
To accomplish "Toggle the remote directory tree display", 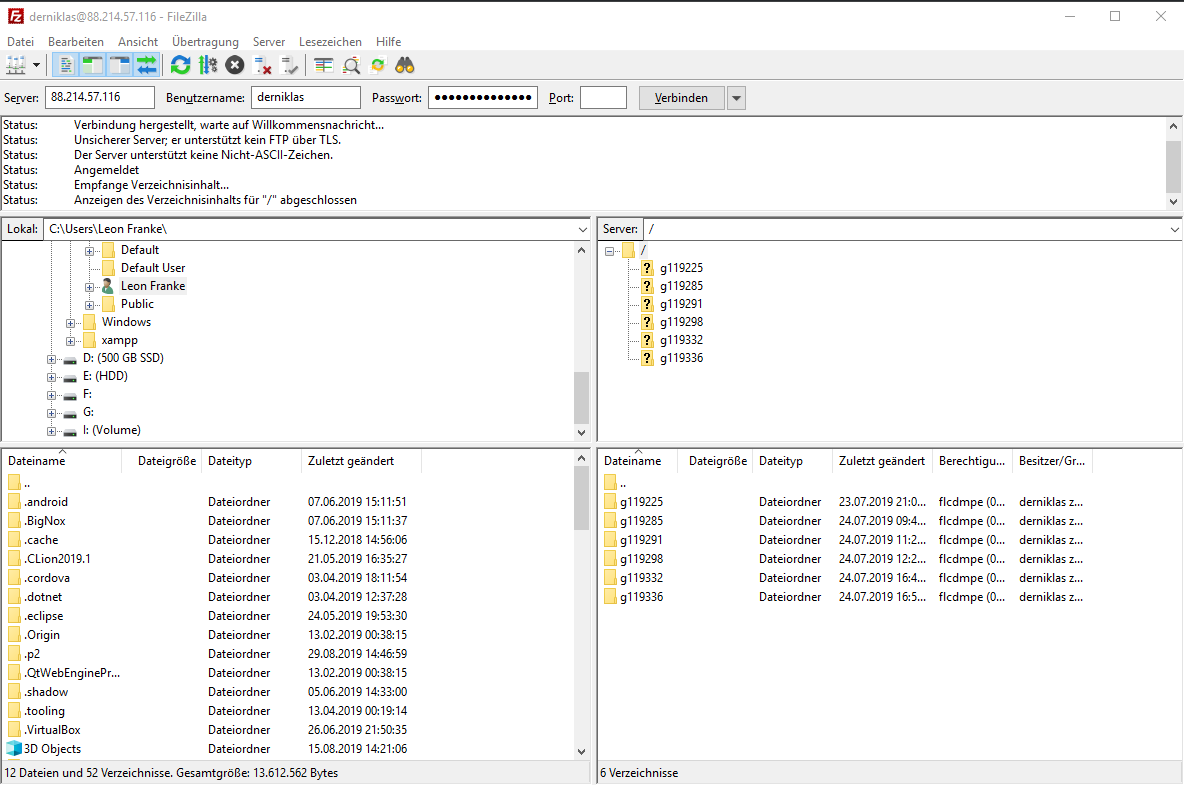I will [120, 66].
